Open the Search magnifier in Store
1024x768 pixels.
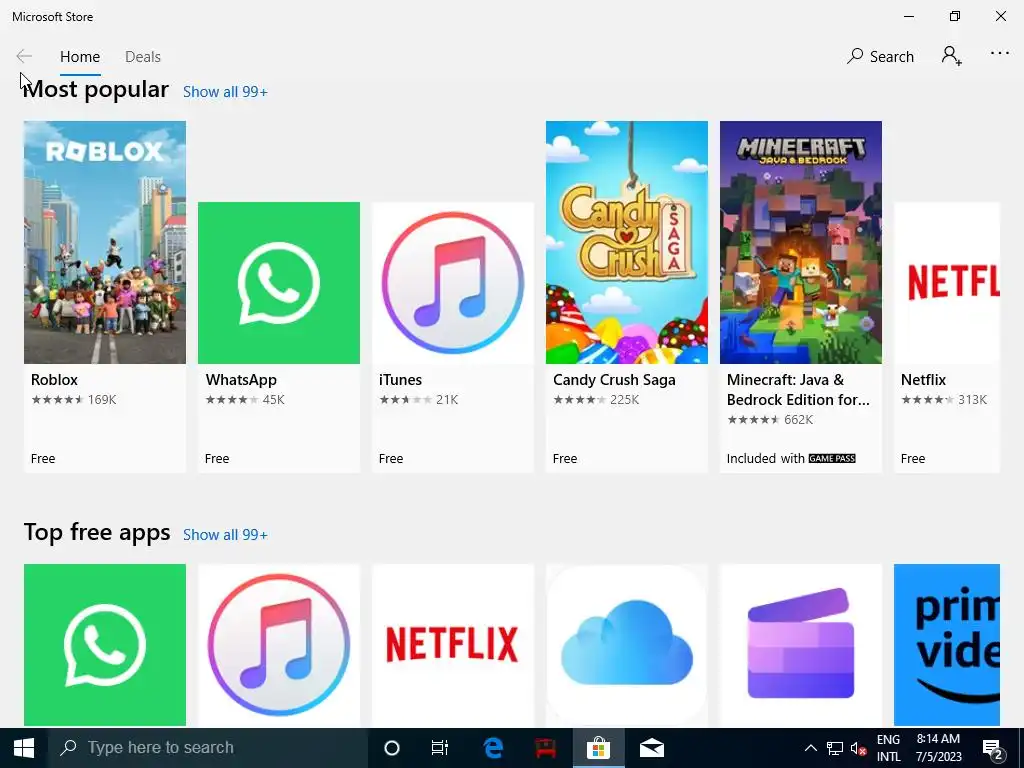[880, 56]
